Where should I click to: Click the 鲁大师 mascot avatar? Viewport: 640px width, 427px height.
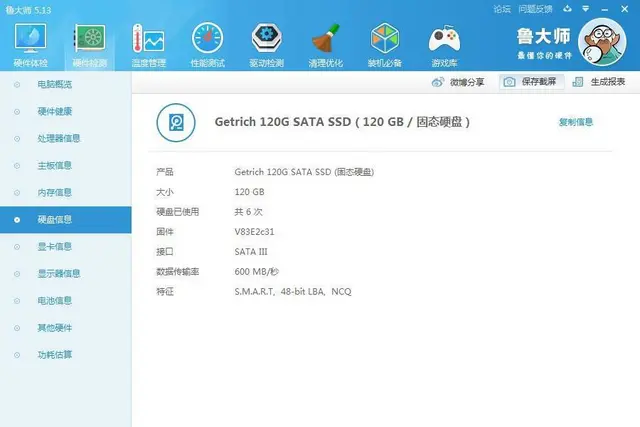pos(602,42)
